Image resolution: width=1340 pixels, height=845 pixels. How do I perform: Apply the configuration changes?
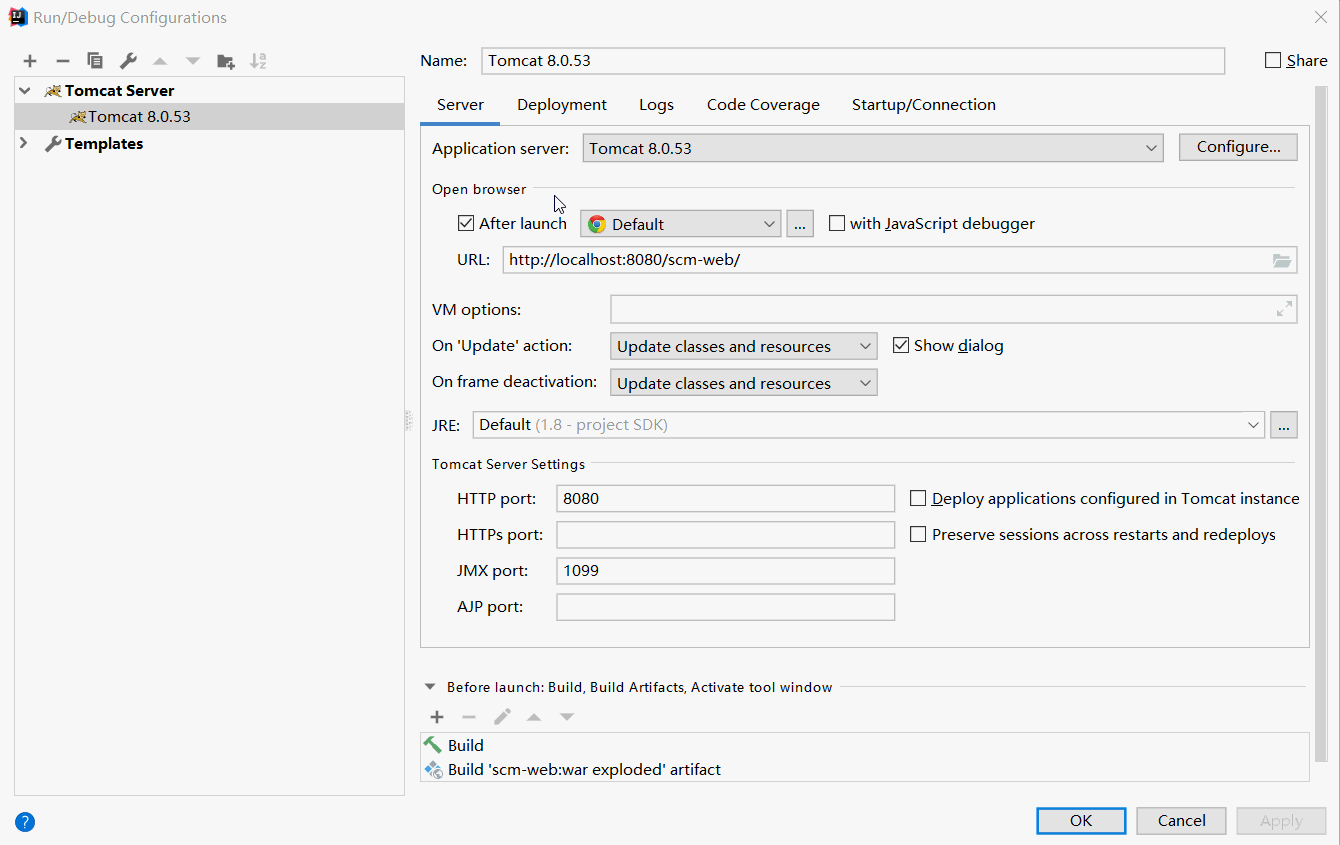point(1281,820)
